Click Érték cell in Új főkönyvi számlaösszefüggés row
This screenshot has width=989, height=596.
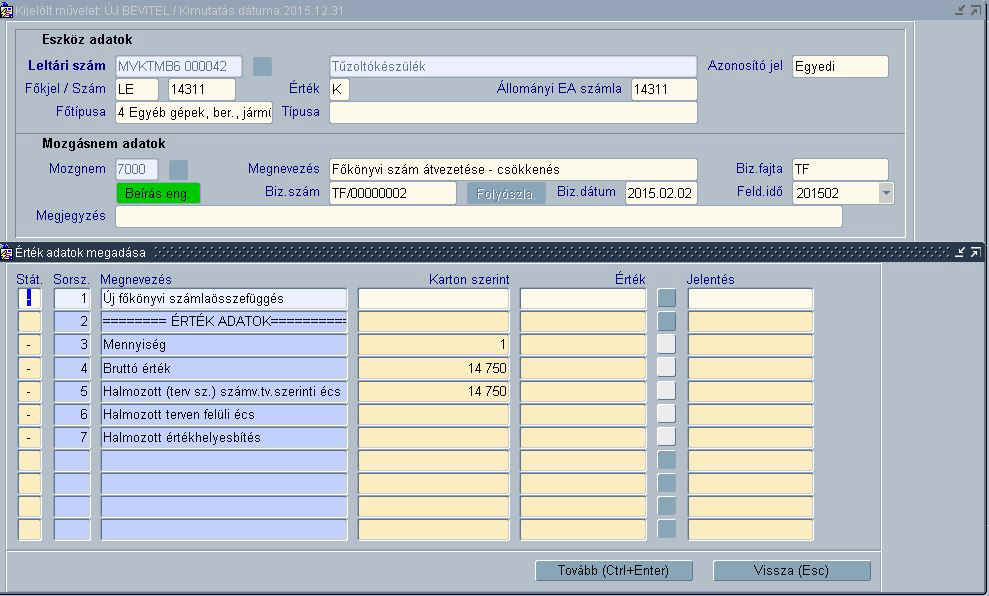click(583, 298)
